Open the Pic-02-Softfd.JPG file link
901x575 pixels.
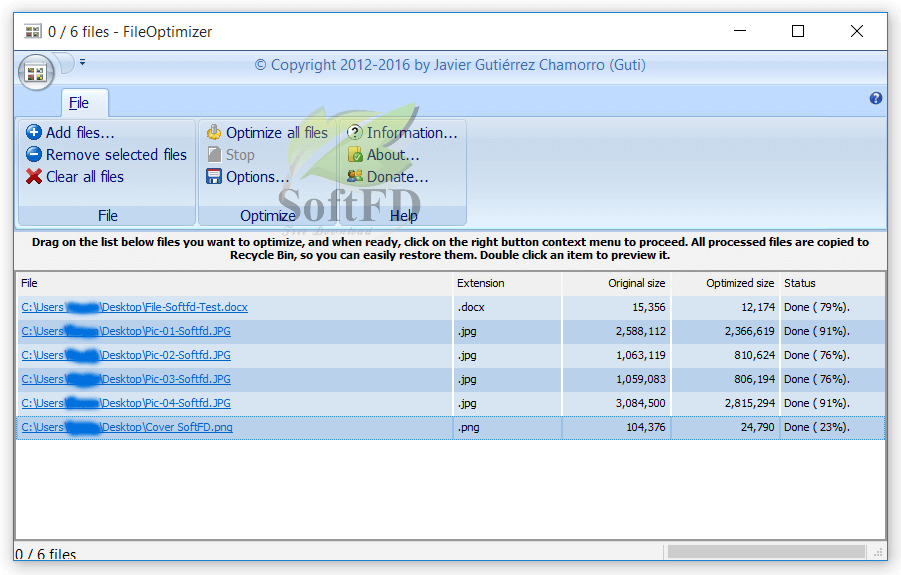click(126, 356)
